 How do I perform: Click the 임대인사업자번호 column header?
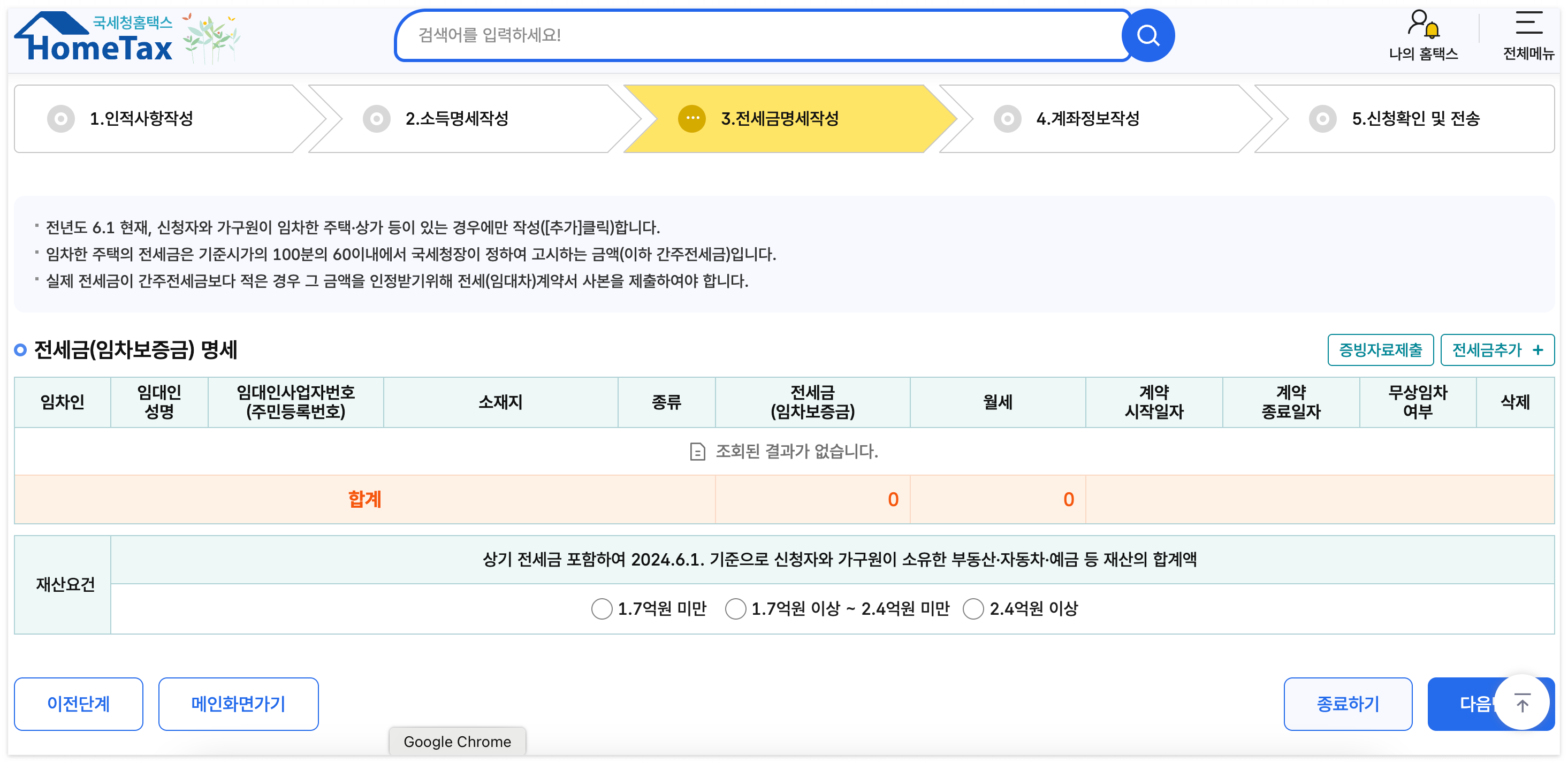point(296,402)
